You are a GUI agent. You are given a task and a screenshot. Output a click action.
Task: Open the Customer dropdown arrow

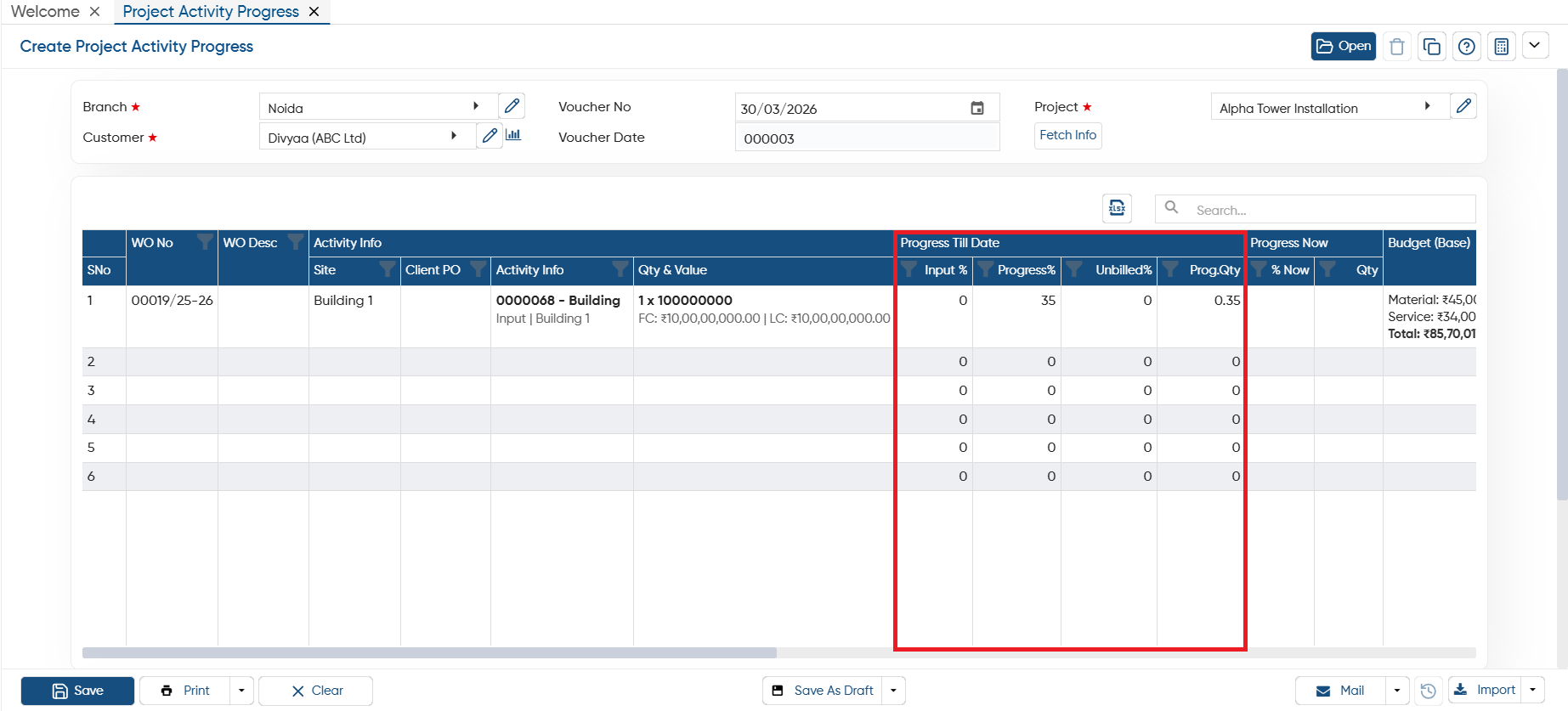pos(454,136)
